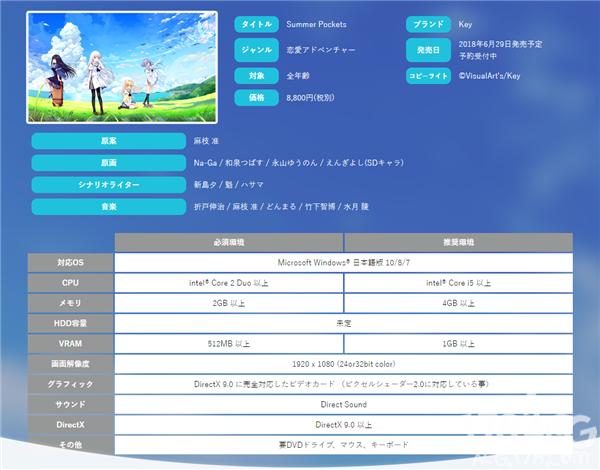Select the 512MB 以上 VRAM cell
The width and height of the screenshot is (600, 470).
coord(229,344)
